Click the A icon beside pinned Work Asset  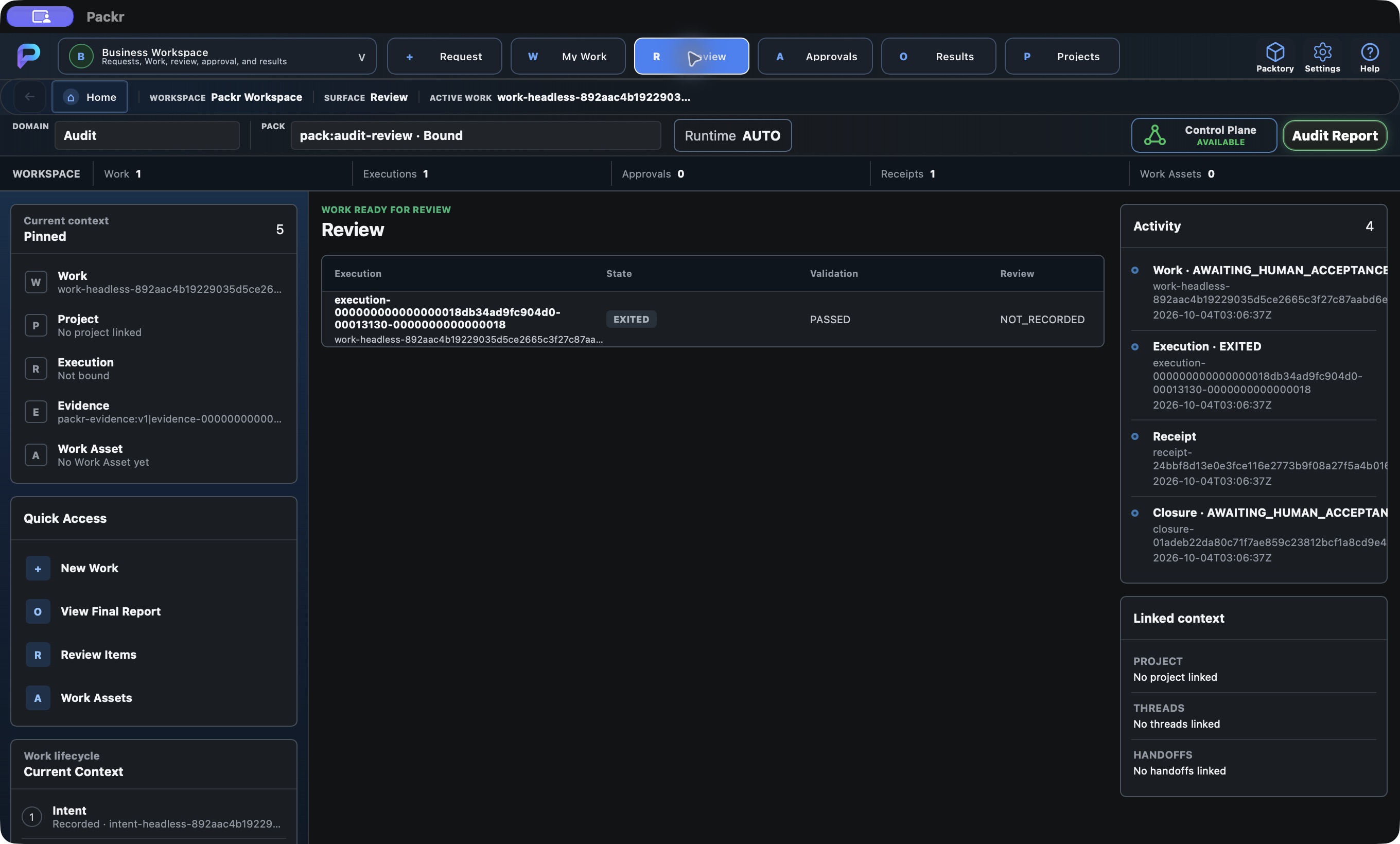pyautogui.click(x=36, y=455)
